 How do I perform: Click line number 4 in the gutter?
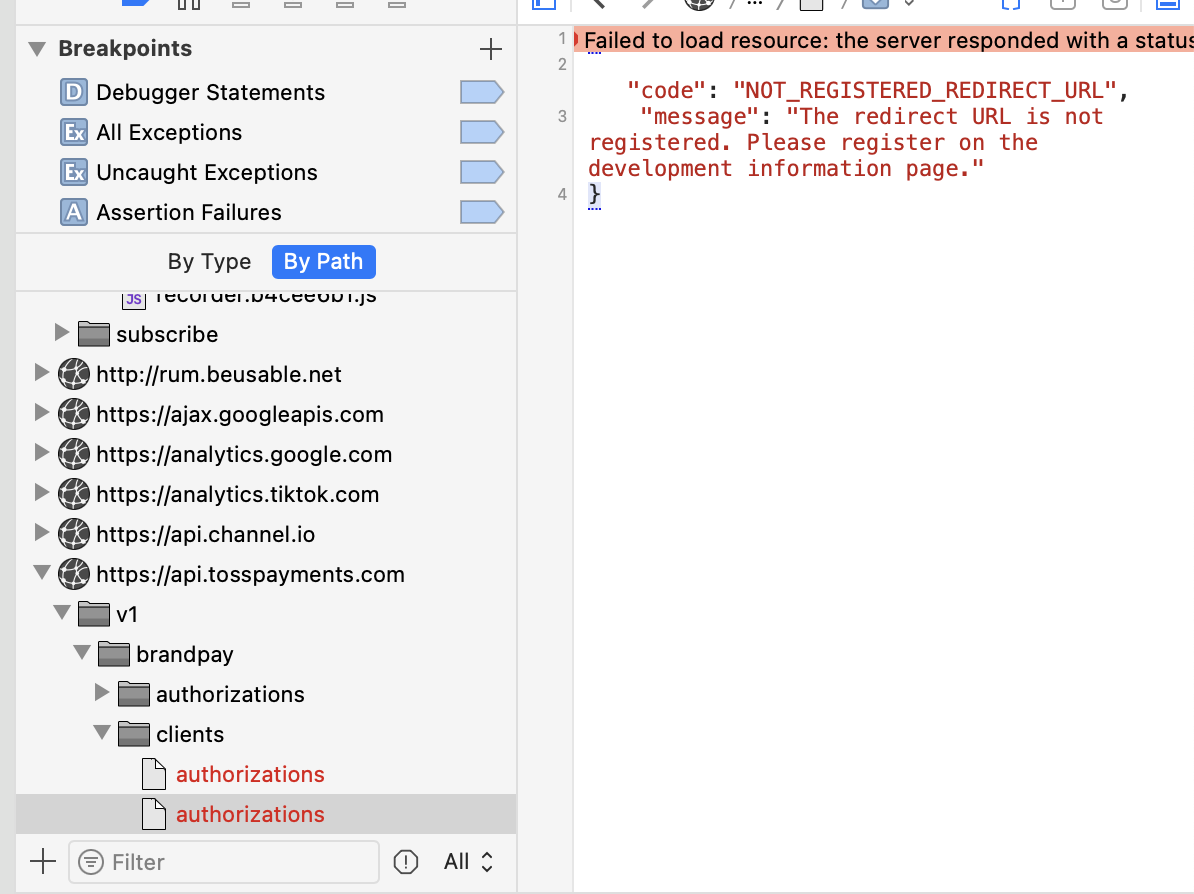(x=562, y=194)
